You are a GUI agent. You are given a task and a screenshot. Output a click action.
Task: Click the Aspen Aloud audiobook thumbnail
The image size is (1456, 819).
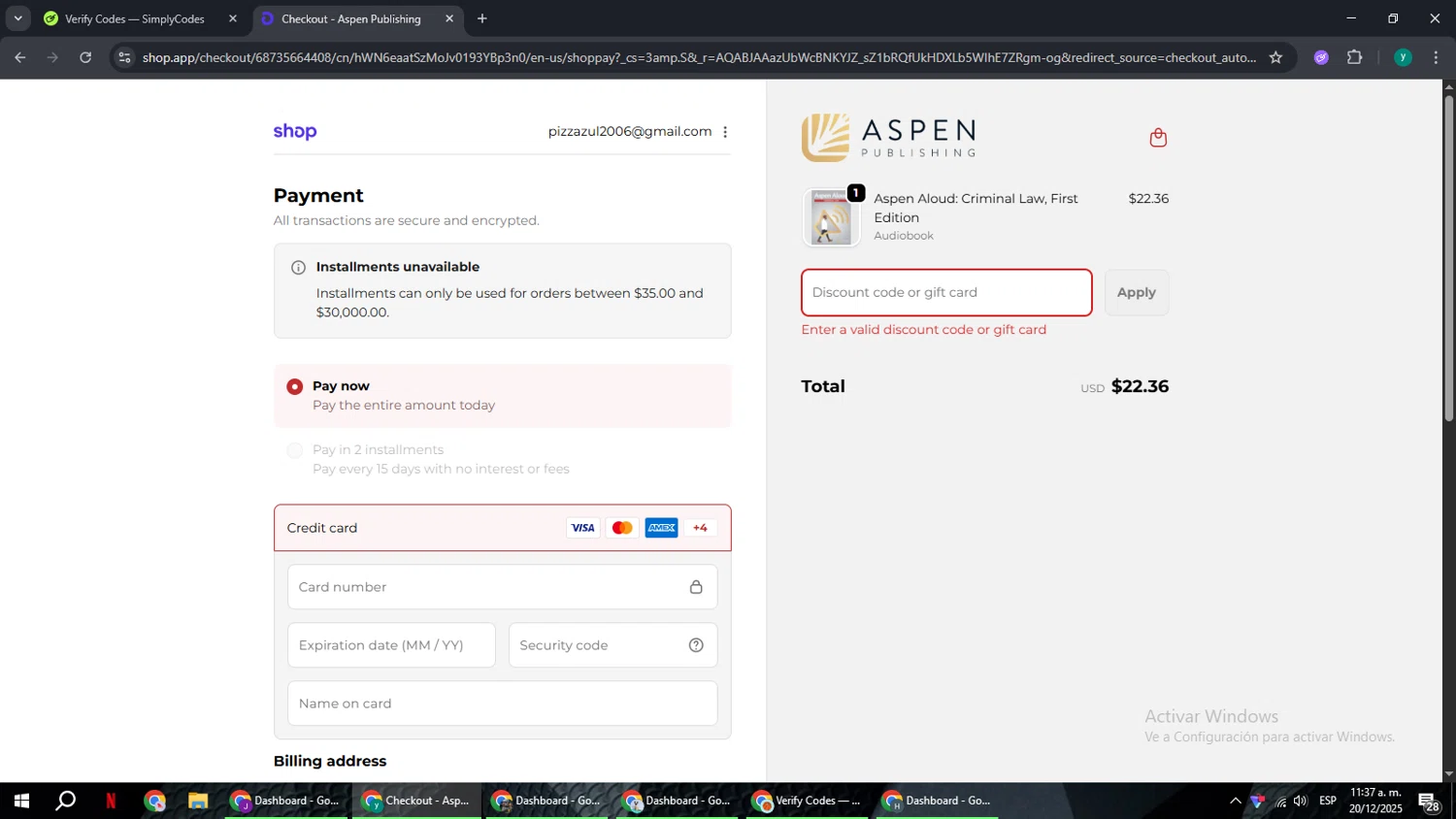coord(831,217)
